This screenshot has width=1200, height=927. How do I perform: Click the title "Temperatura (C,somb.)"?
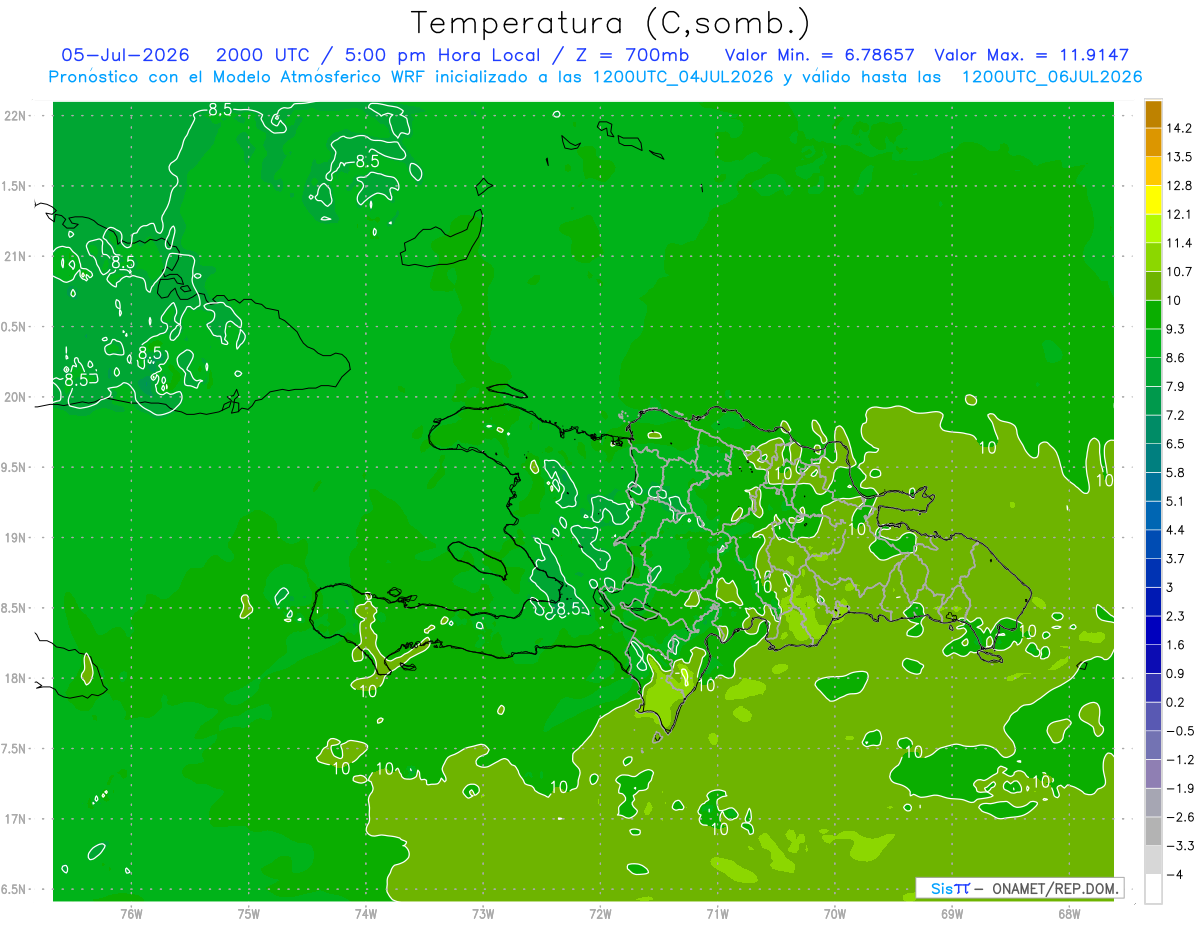(x=611, y=23)
